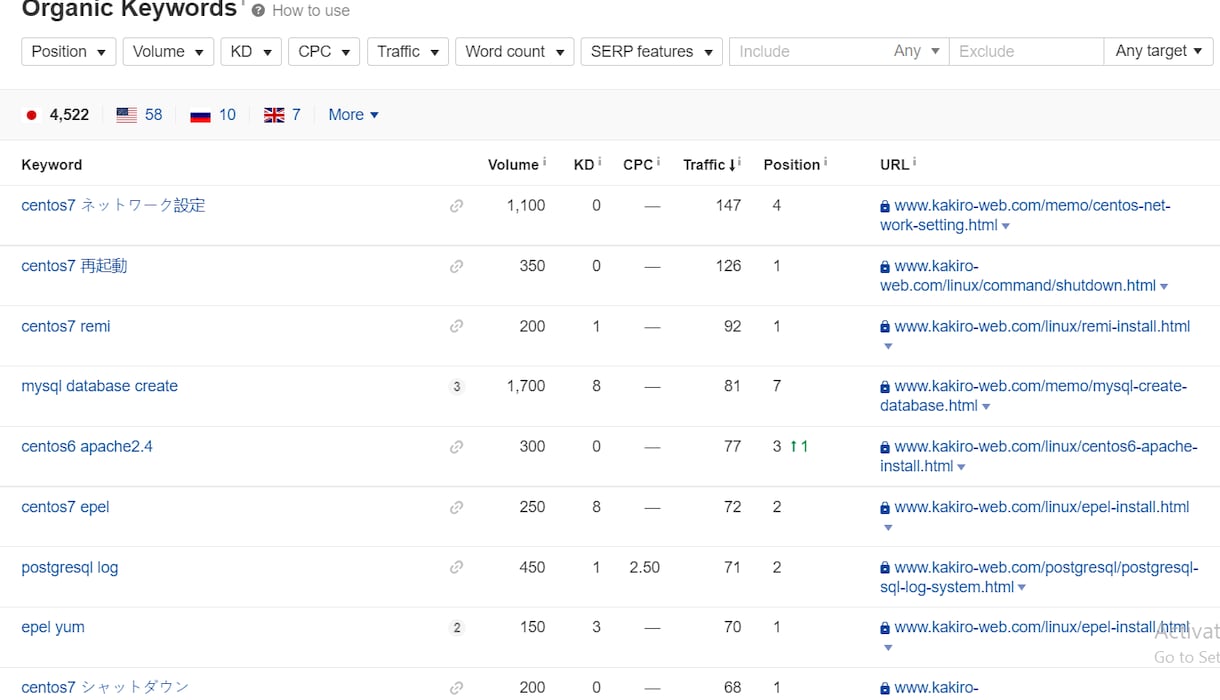Viewport: 1220px width, 700px height.
Task: Click the Include keywords input field
Action: coord(810,51)
